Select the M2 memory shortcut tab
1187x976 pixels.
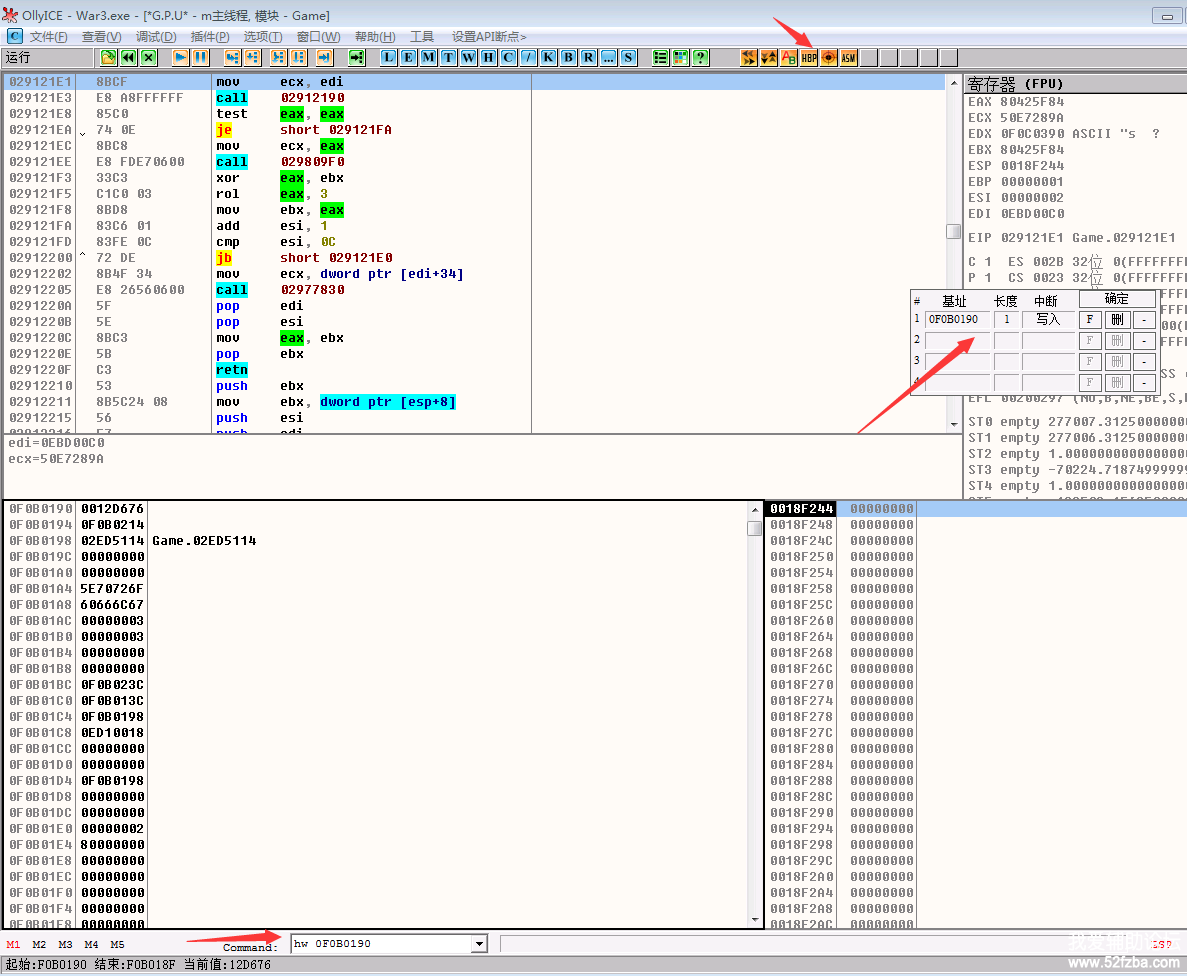(39, 944)
